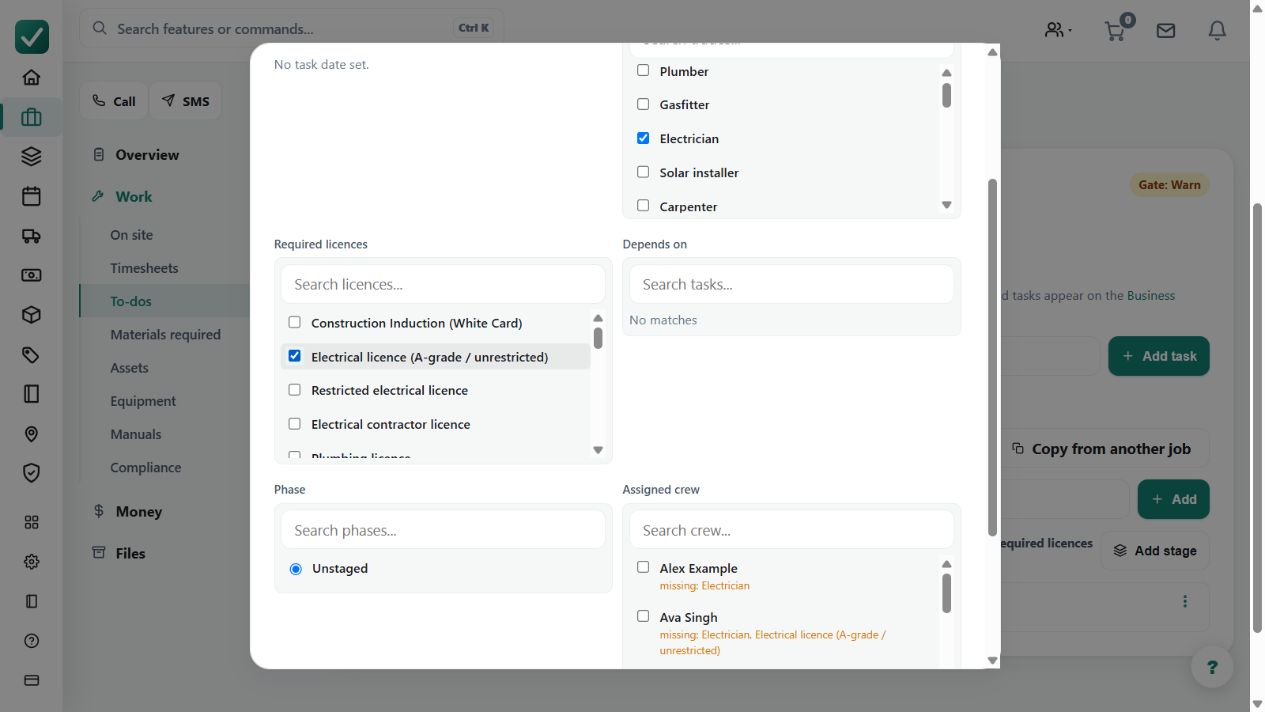Select the Unstaged phase radio button
Image resolution: width=1265 pixels, height=712 pixels.
pos(295,569)
